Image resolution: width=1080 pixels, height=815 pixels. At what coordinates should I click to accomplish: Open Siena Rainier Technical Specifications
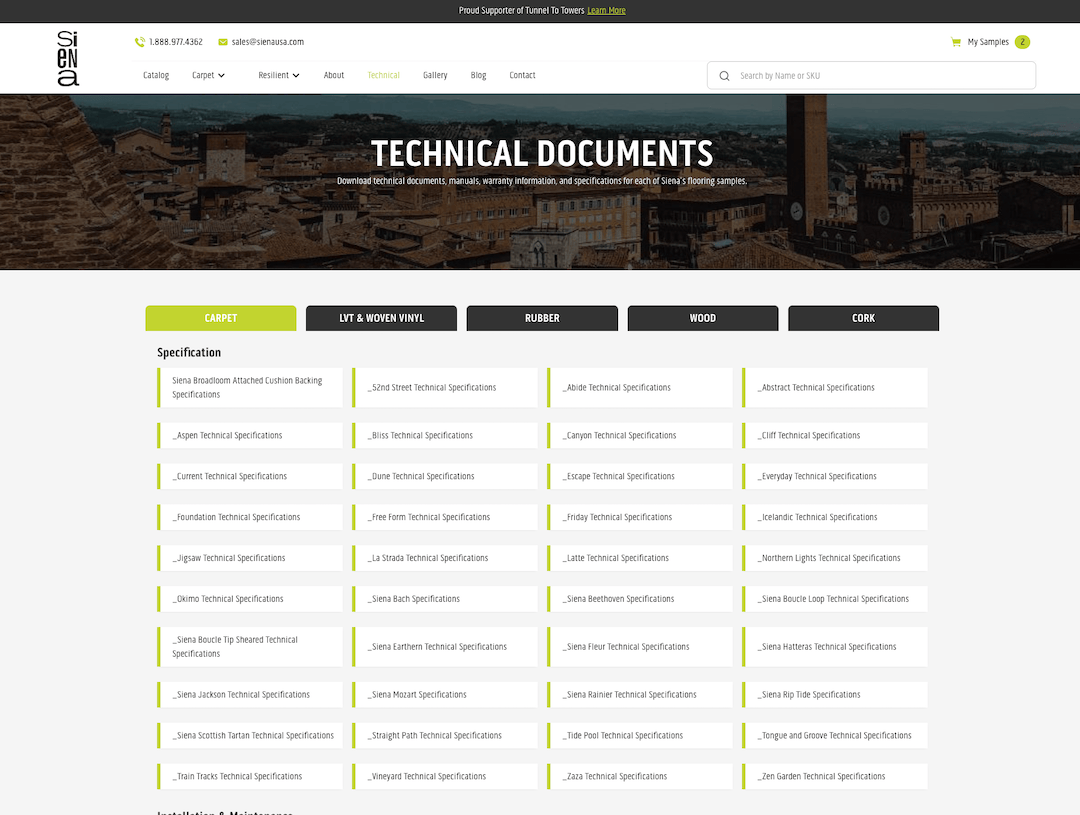click(640, 694)
